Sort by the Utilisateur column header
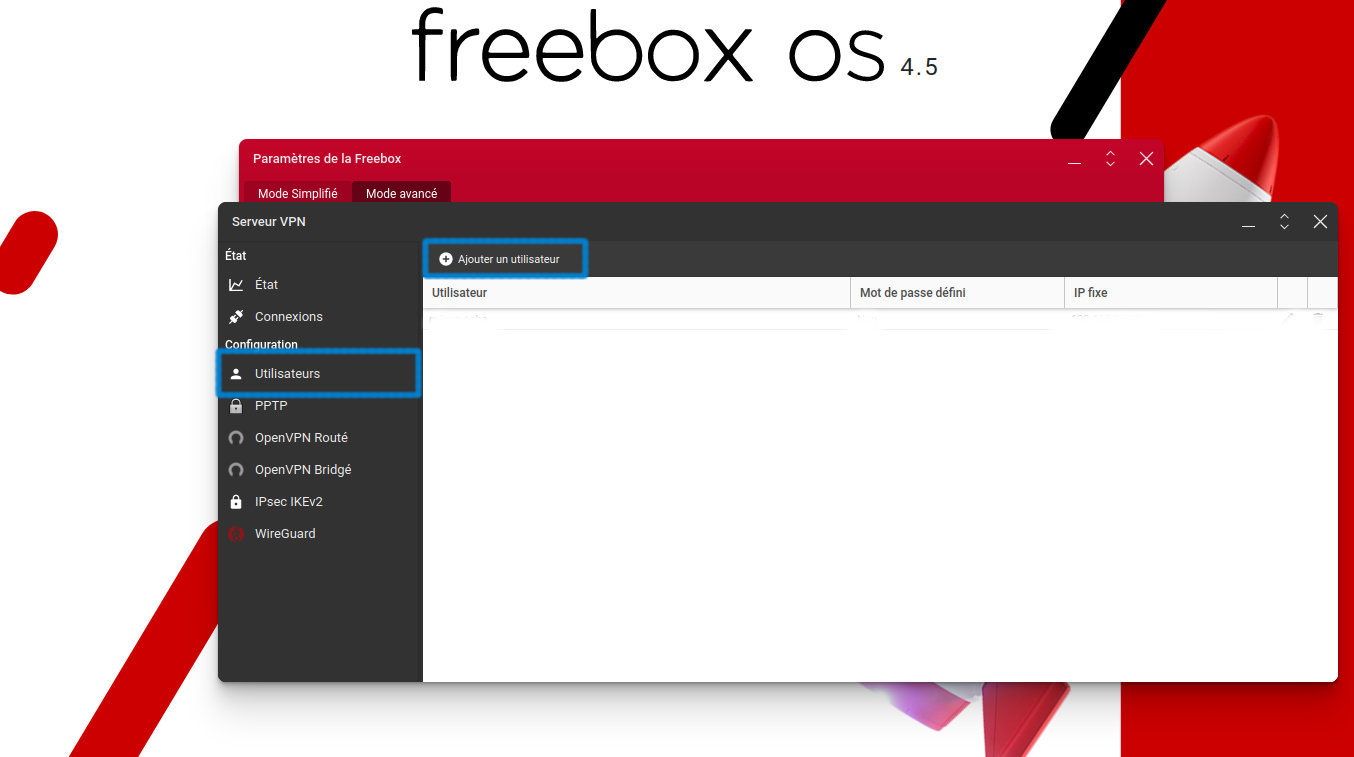Screen dimensions: 1354x757 637,293
